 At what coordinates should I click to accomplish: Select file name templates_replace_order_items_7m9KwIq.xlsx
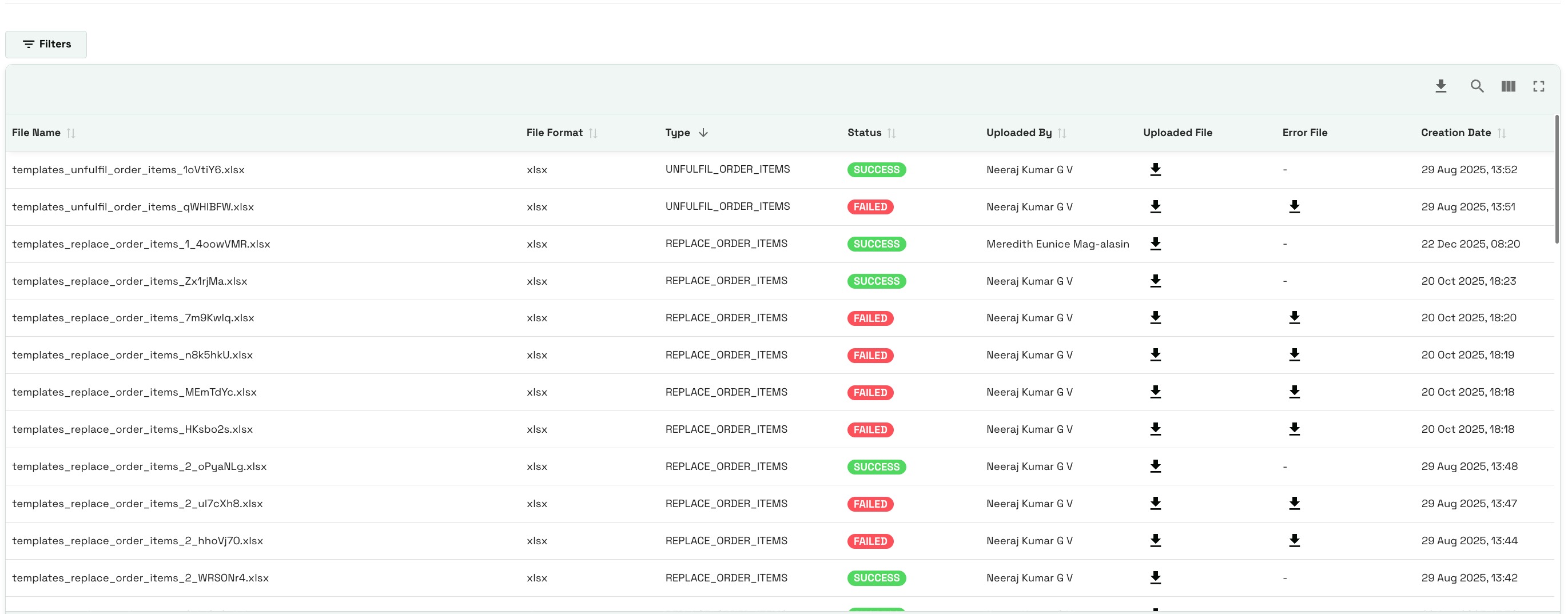pos(133,318)
